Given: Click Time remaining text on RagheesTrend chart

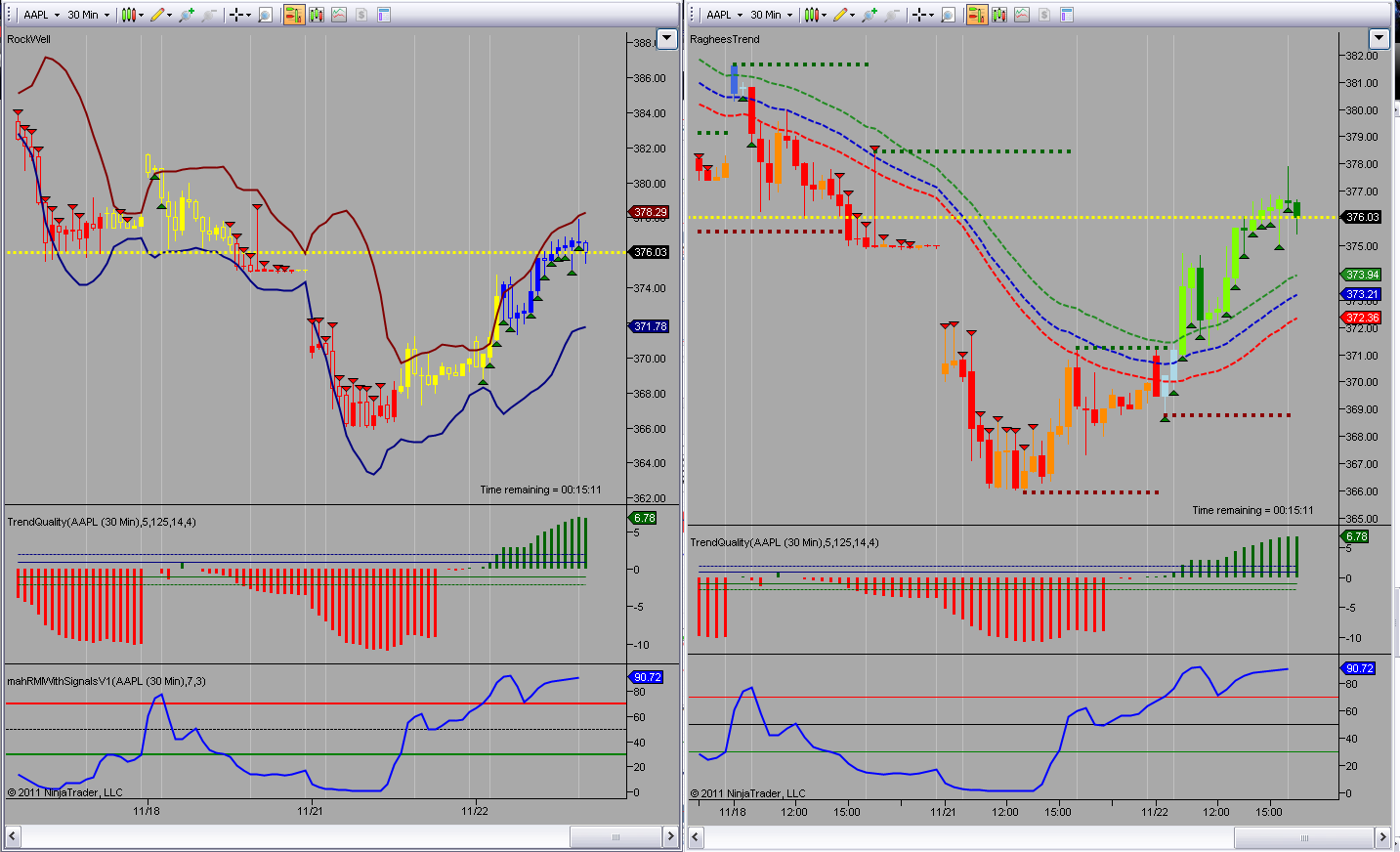Looking at the screenshot, I should click(1252, 510).
